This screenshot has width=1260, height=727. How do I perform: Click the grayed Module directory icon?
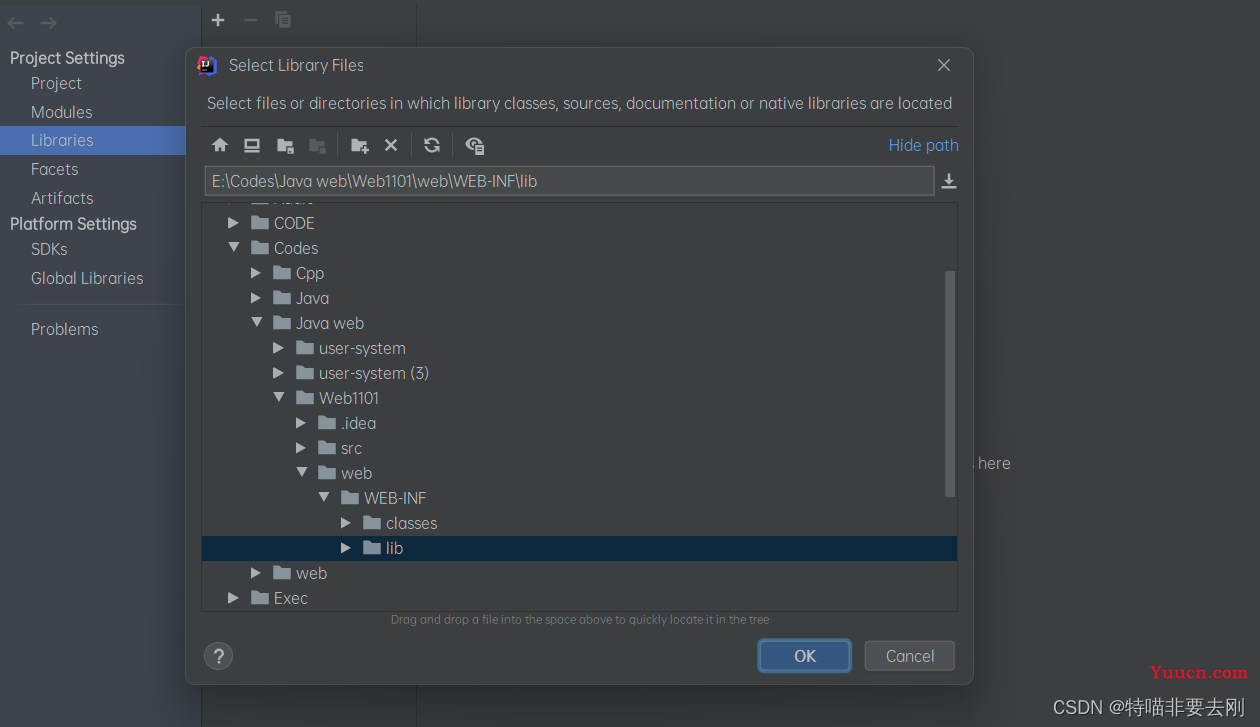[x=317, y=145]
